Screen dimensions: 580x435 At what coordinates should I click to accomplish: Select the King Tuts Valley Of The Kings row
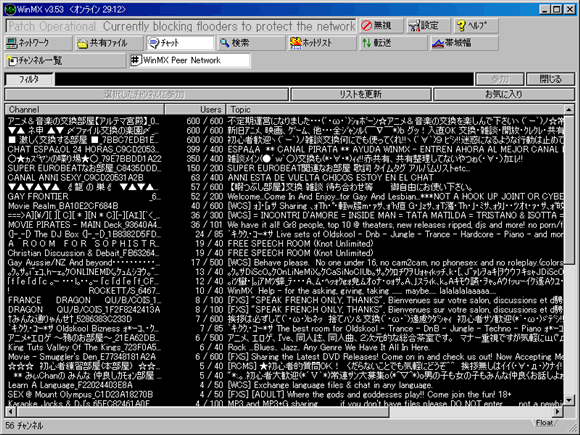[x=284, y=347]
